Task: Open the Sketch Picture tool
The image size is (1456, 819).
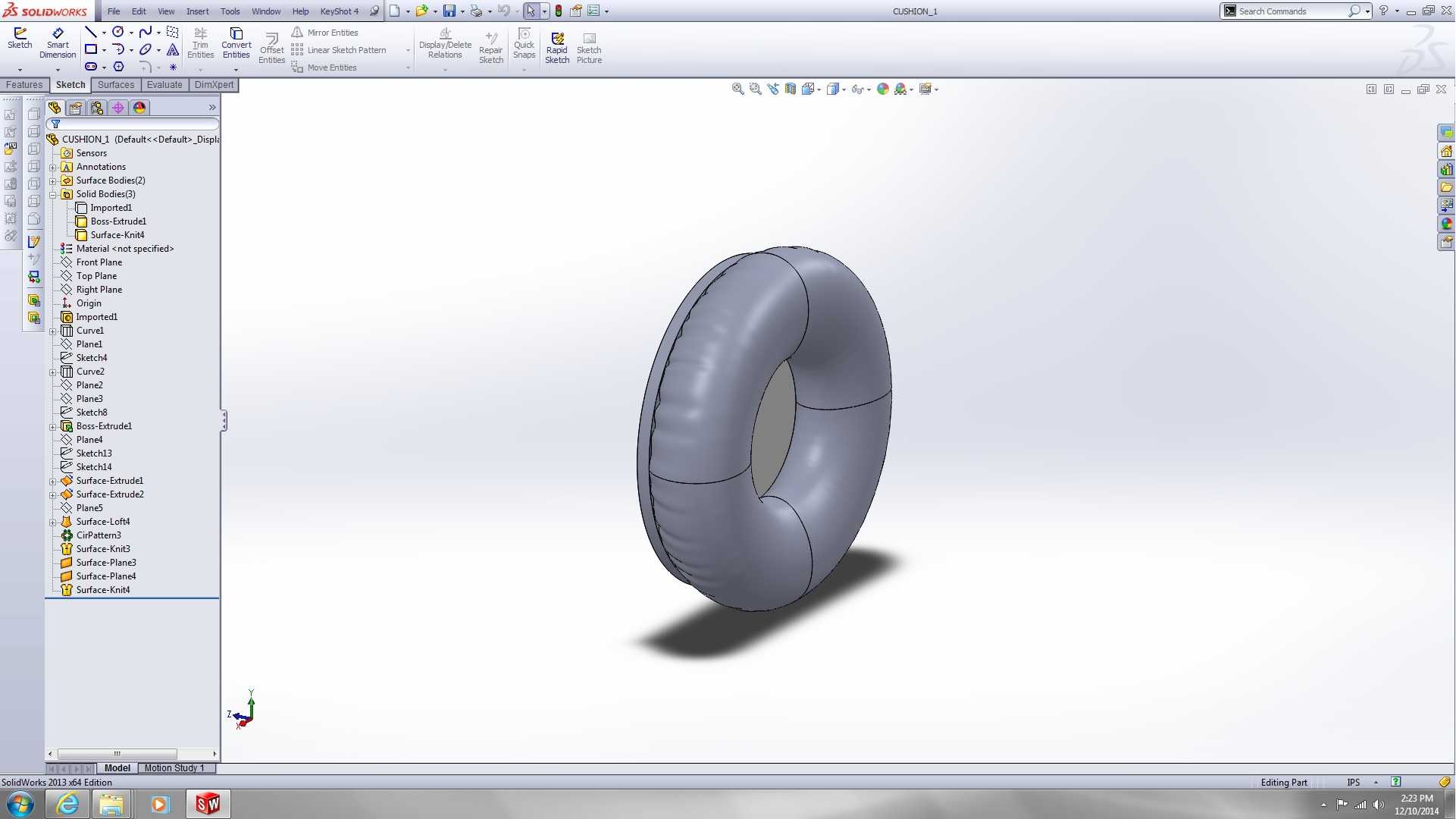Action: point(589,48)
